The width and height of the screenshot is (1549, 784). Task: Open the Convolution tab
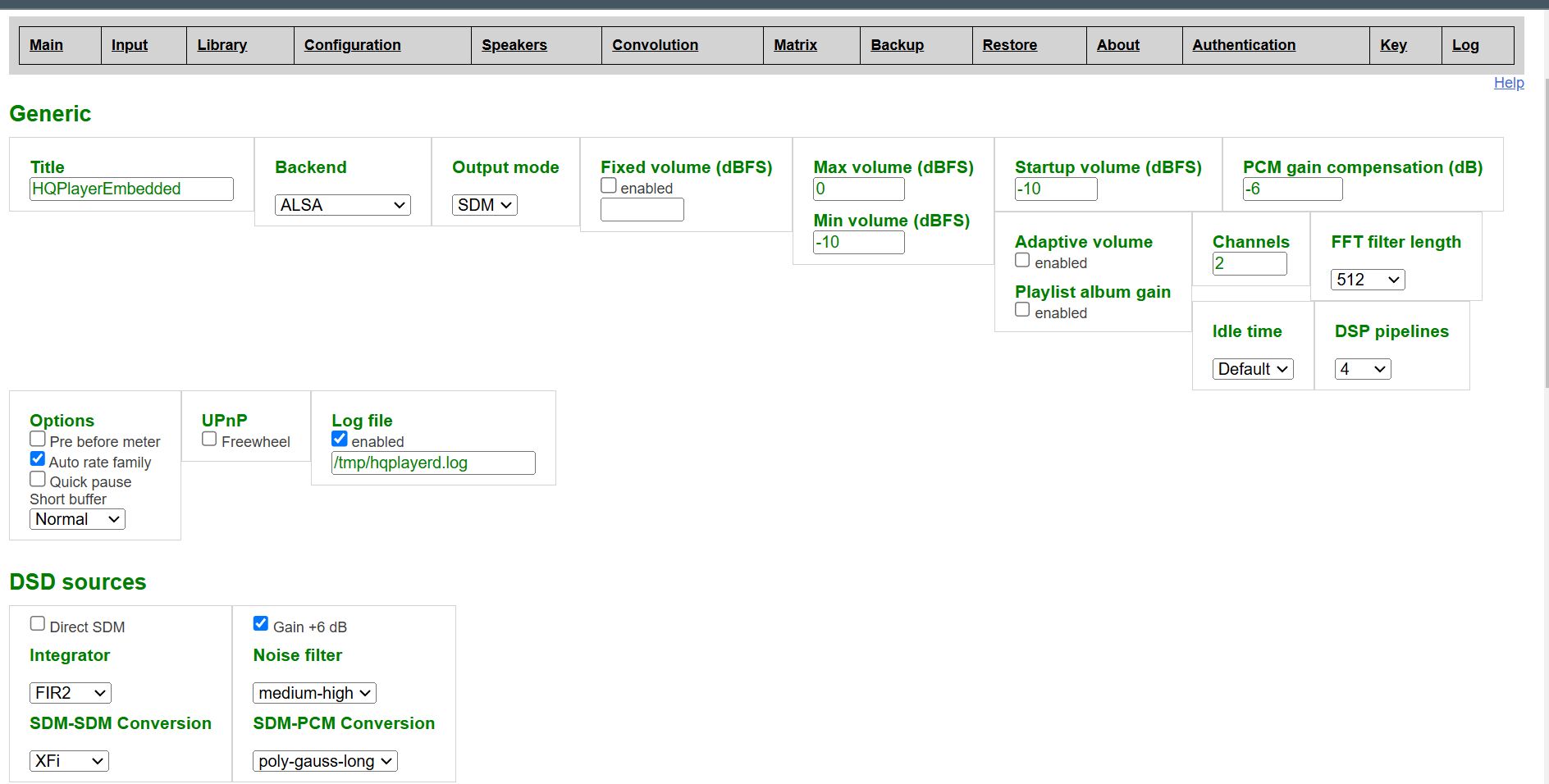click(655, 45)
